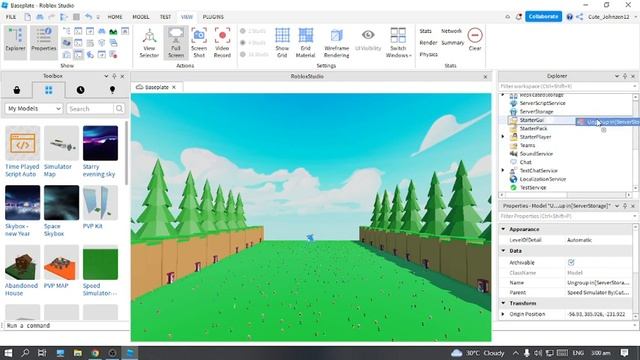Image resolution: width=640 pixels, height=360 pixels.
Task: Activate Full Screen mode
Action: [x=176, y=42]
